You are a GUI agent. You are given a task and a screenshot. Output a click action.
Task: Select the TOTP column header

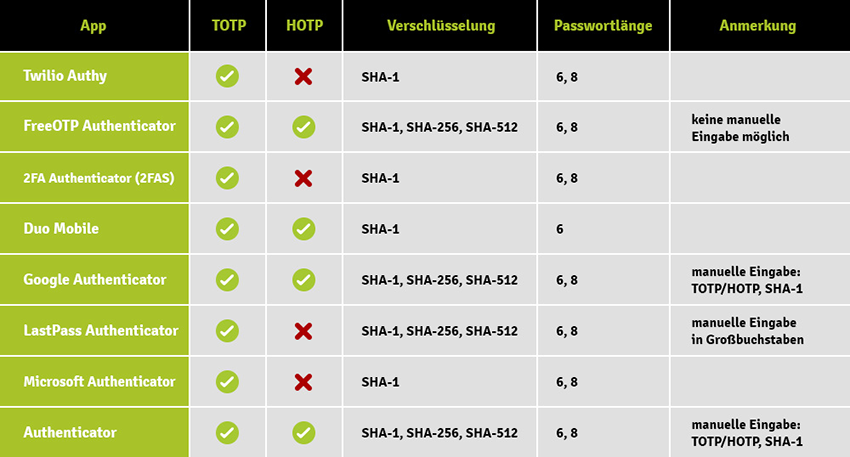tap(228, 25)
